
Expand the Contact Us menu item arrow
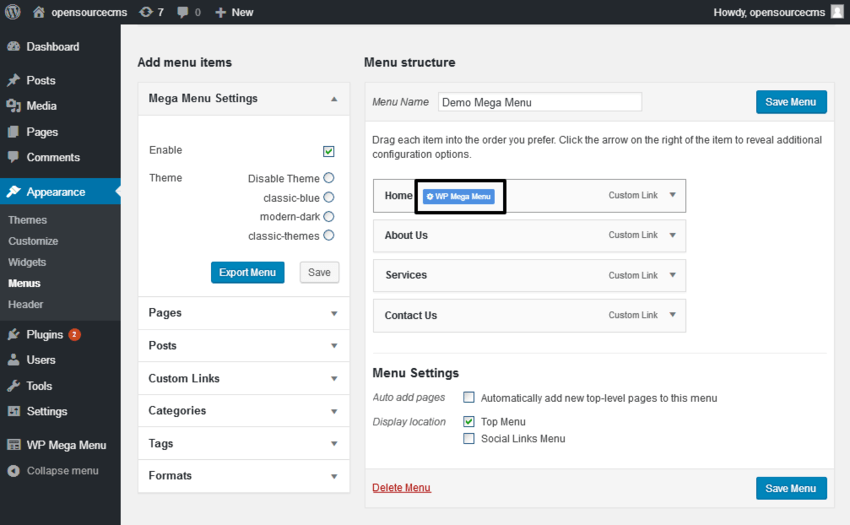(673, 315)
